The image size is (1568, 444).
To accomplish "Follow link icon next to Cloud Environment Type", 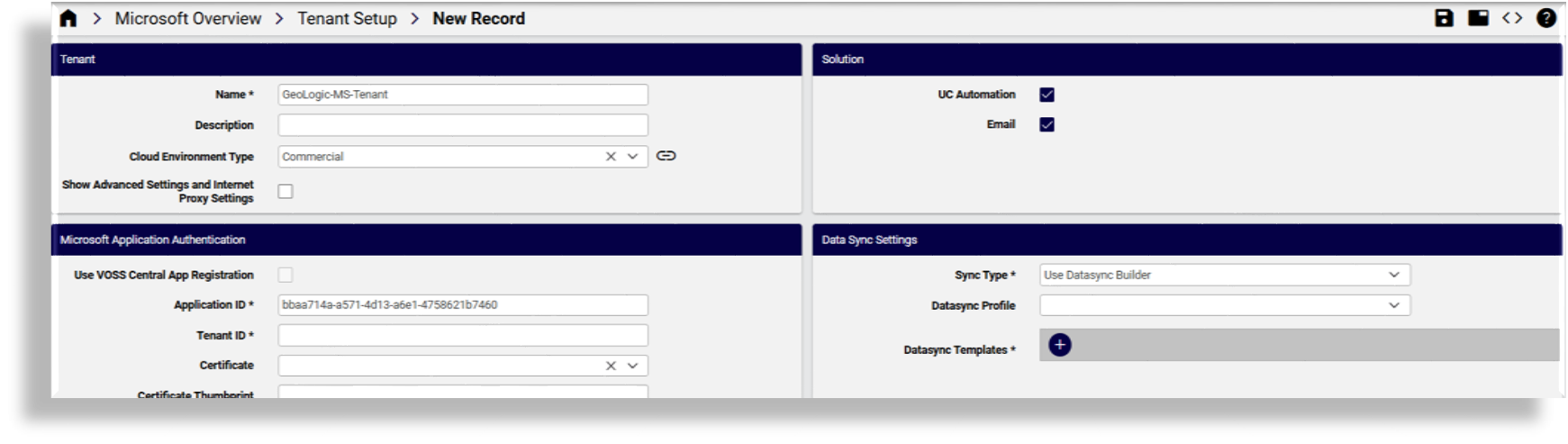I will 666,156.
